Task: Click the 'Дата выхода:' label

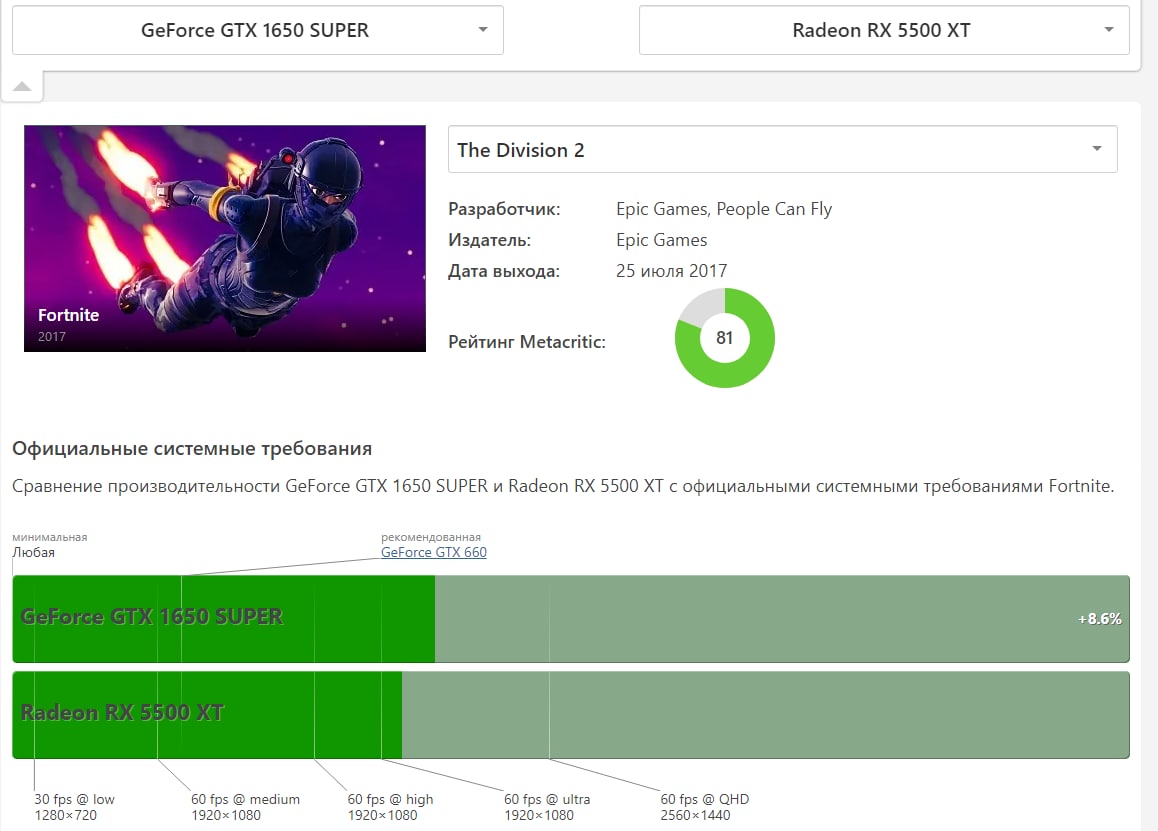Action: pos(504,271)
